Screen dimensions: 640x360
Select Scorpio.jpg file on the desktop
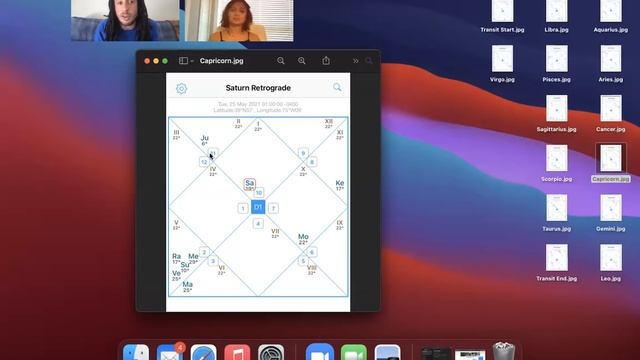click(x=556, y=164)
